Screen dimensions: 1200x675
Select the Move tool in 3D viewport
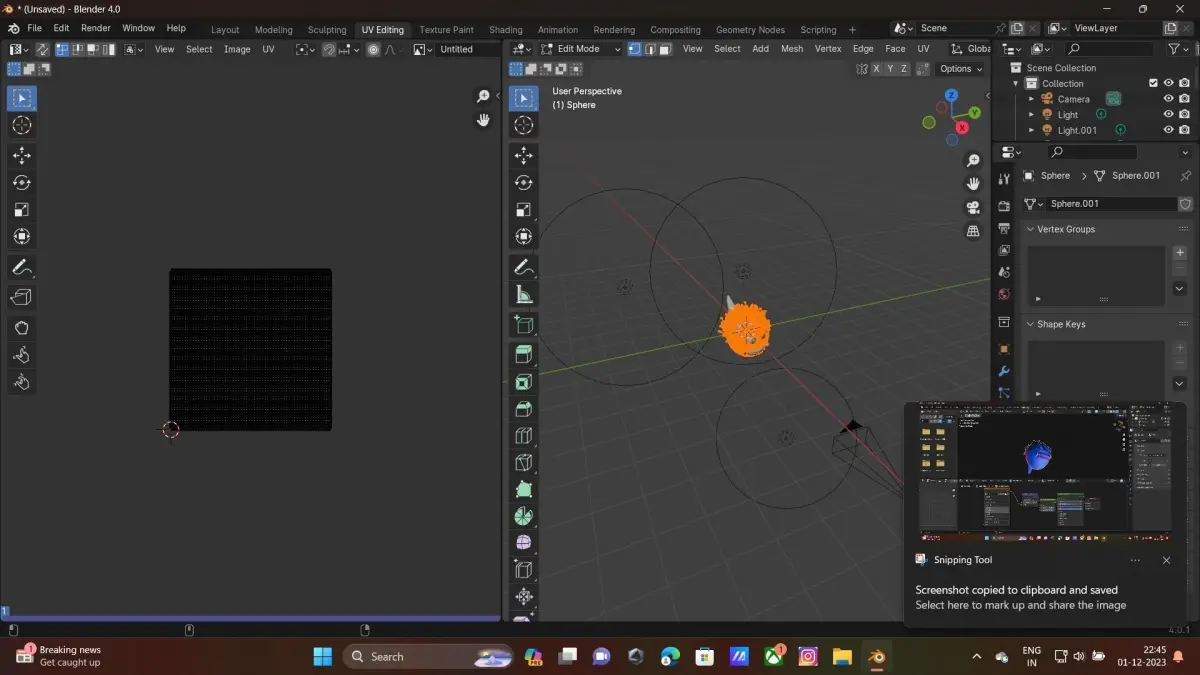pos(523,156)
